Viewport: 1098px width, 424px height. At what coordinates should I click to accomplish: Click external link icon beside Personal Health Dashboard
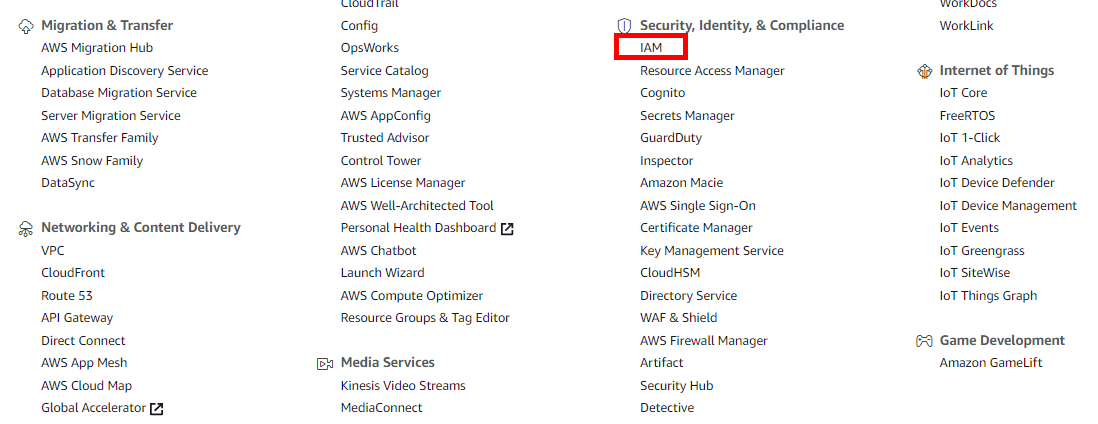507,228
